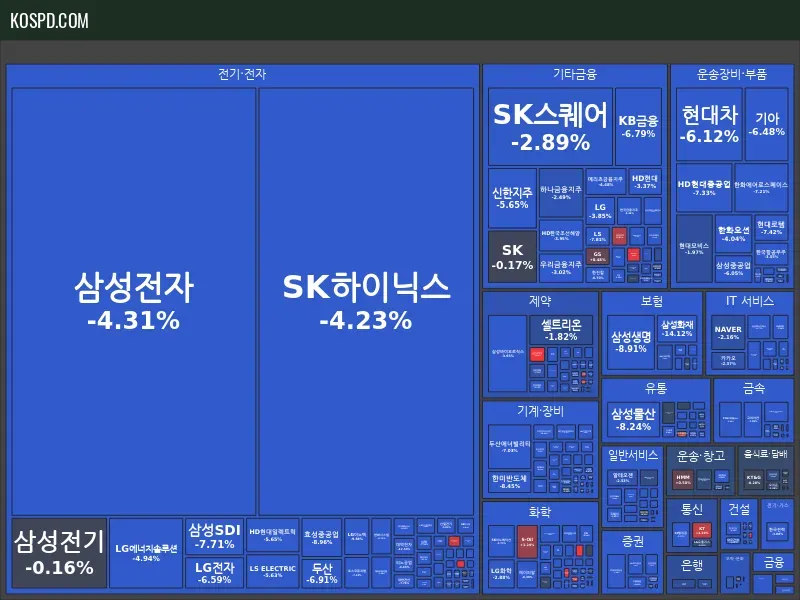Viewport: 800px width, 600px height.
Task: Click the 제약 sector header
Action: click(x=540, y=301)
